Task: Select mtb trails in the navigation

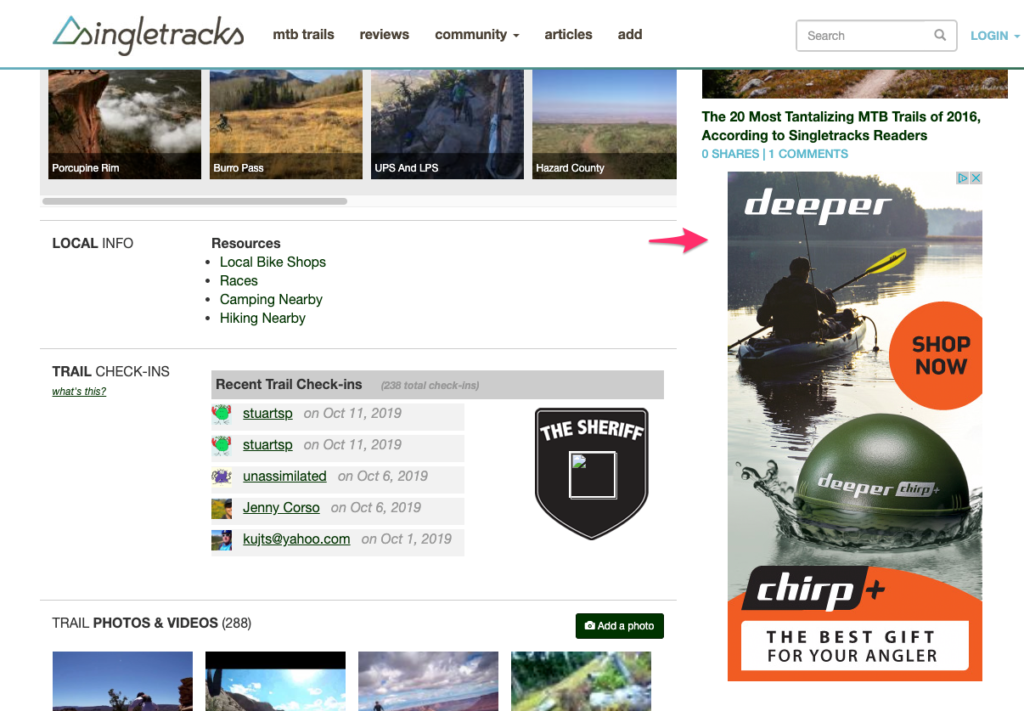Action: click(303, 34)
